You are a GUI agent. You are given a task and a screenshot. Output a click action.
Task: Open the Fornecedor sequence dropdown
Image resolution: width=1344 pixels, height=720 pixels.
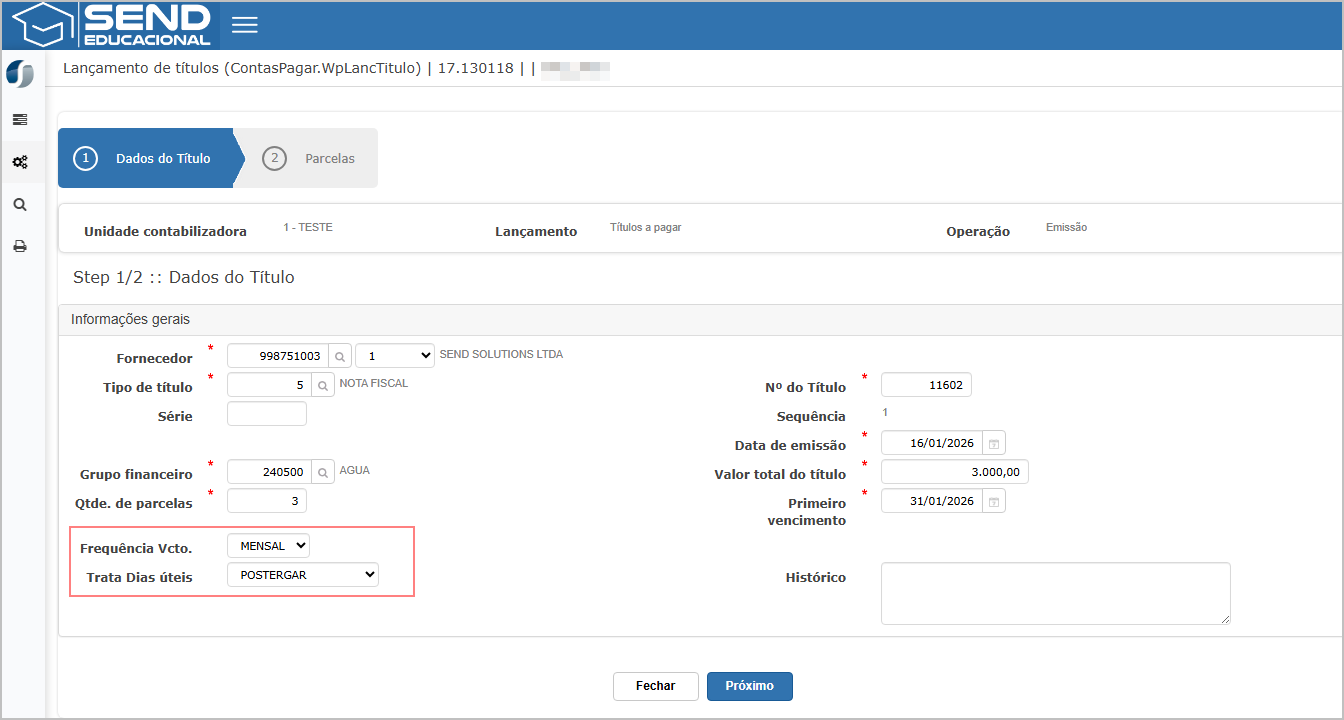(x=394, y=356)
